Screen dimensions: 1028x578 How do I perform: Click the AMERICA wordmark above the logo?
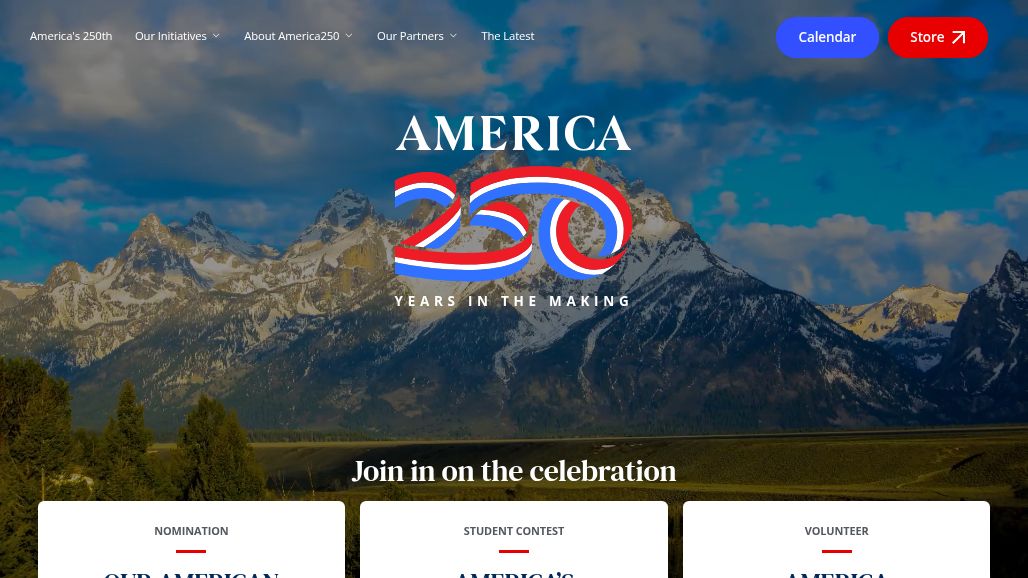tap(513, 134)
